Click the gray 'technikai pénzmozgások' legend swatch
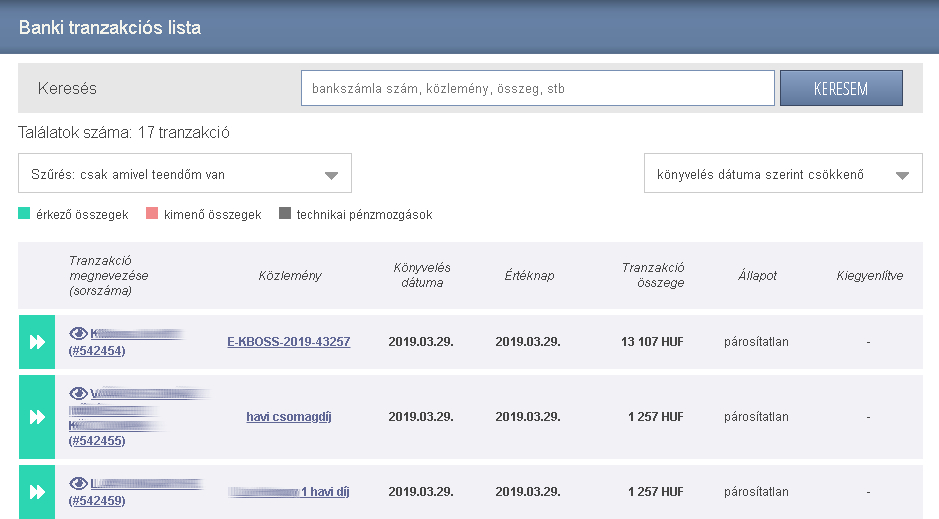 tap(285, 214)
